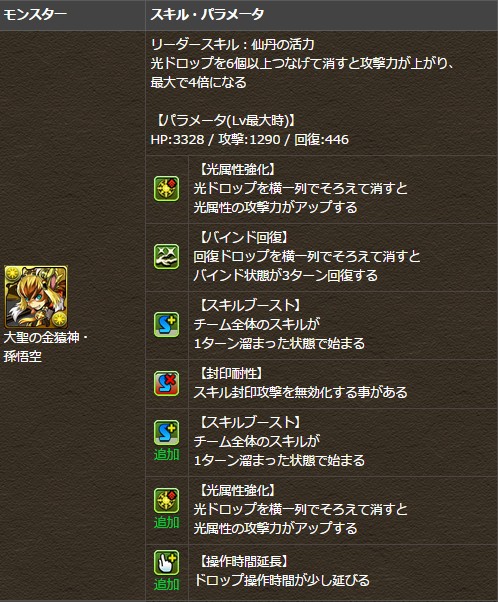Click the 追加 label under the finger icon
This screenshot has height=602, width=498.
point(167,584)
